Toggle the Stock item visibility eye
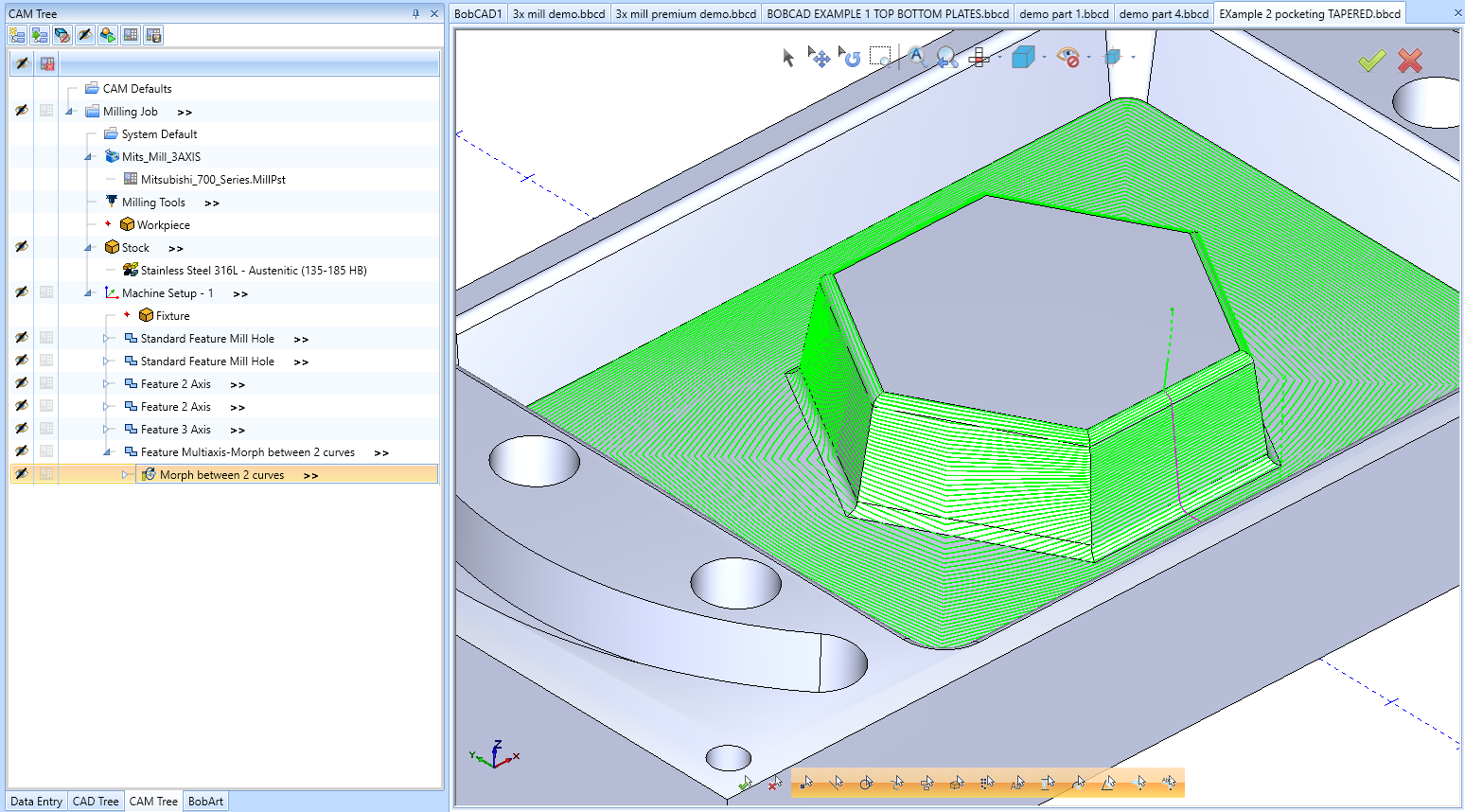1465x812 pixels. coord(21,247)
